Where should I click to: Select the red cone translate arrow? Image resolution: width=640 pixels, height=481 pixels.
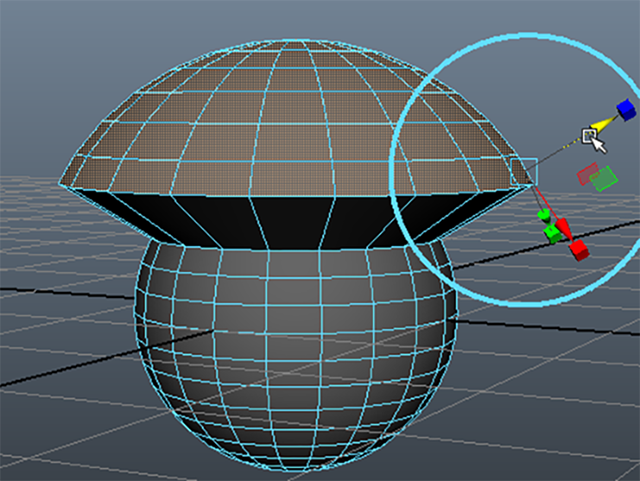[564, 228]
